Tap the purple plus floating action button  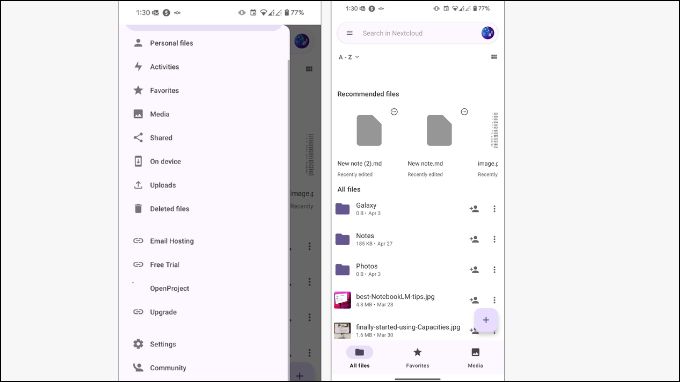(x=486, y=320)
